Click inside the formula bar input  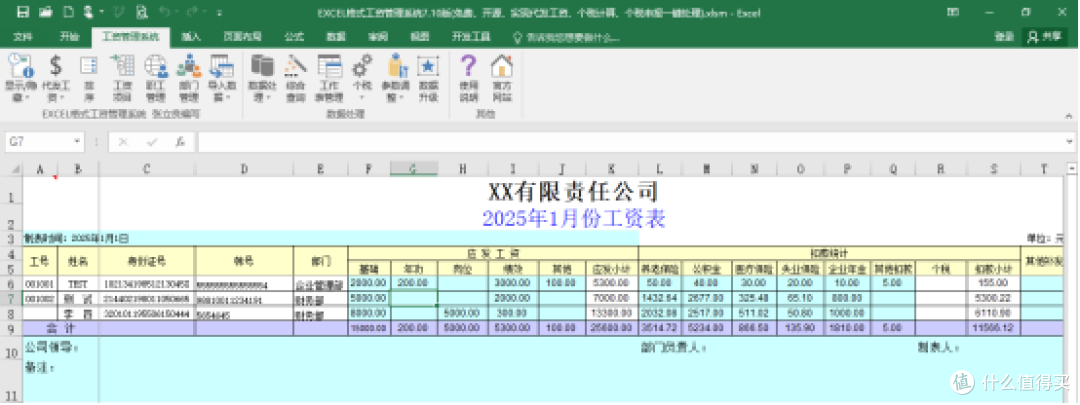point(630,142)
